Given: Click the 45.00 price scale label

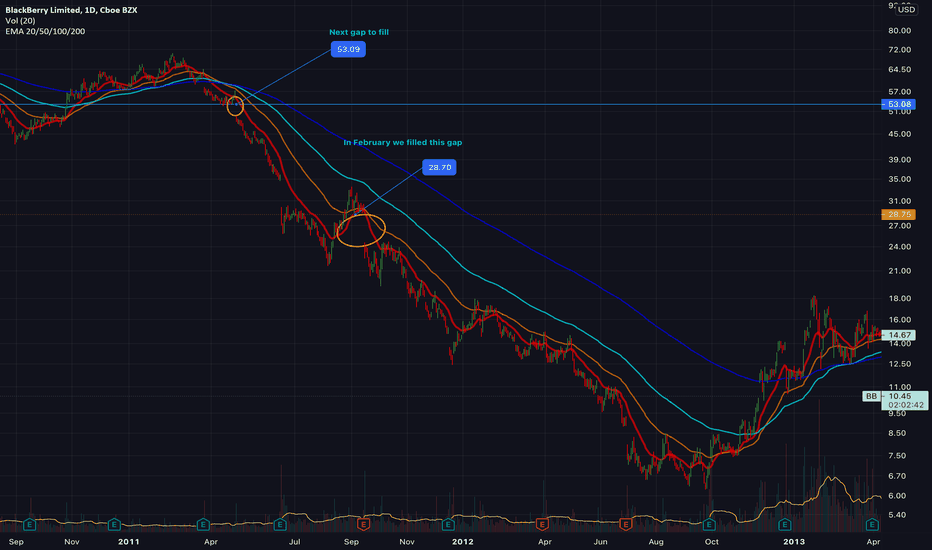Looking at the screenshot, I should [x=899, y=134].
